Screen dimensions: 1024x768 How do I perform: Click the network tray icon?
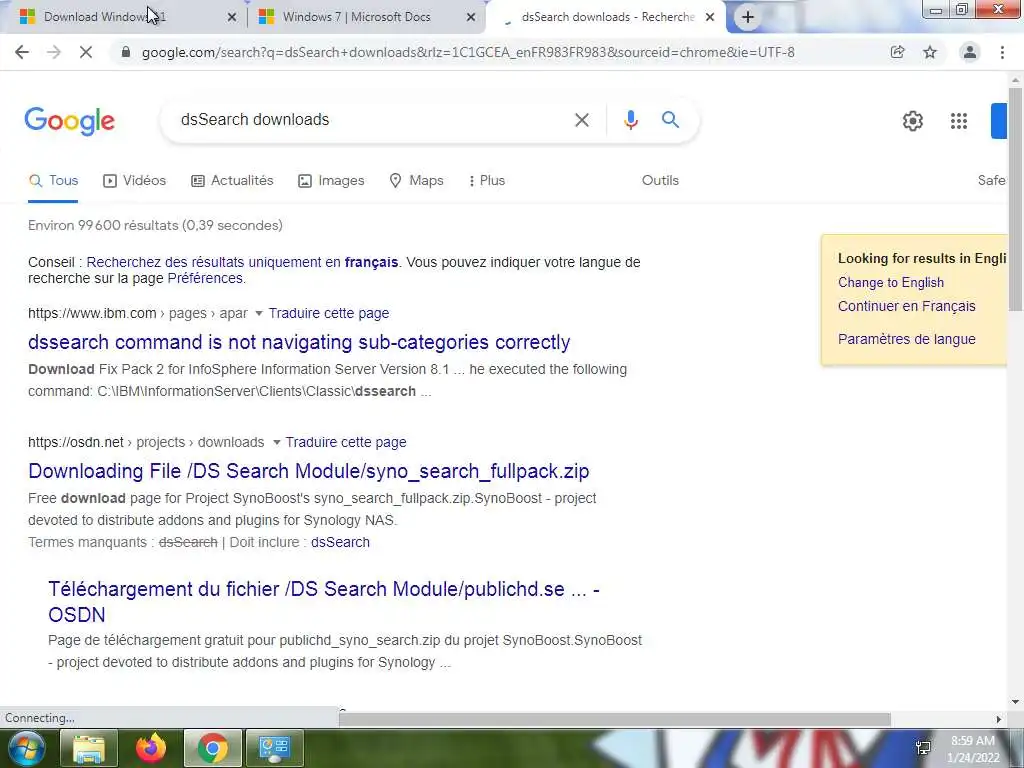923,748
